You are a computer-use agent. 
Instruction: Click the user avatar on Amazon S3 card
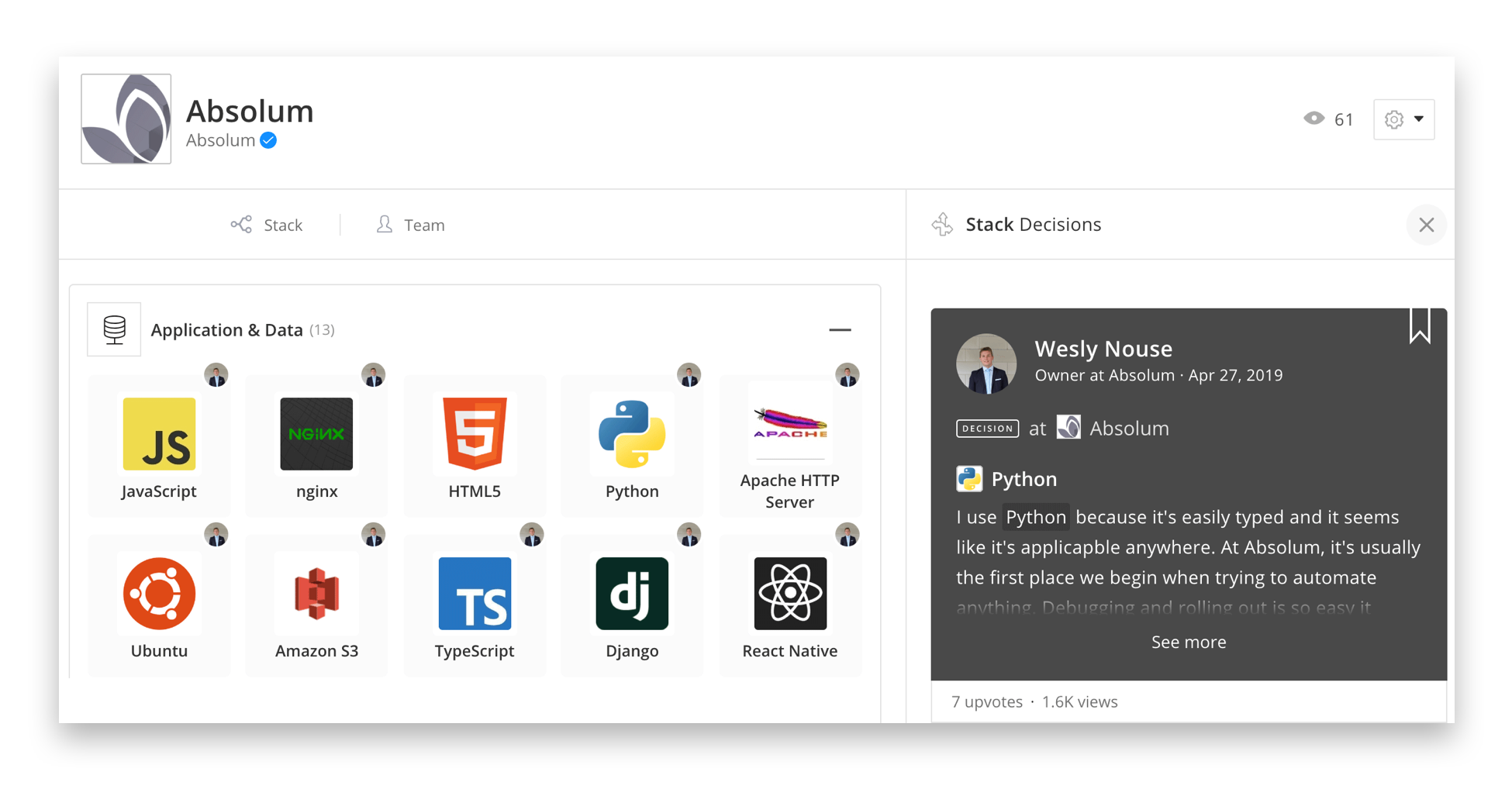[x=374, y=535]
